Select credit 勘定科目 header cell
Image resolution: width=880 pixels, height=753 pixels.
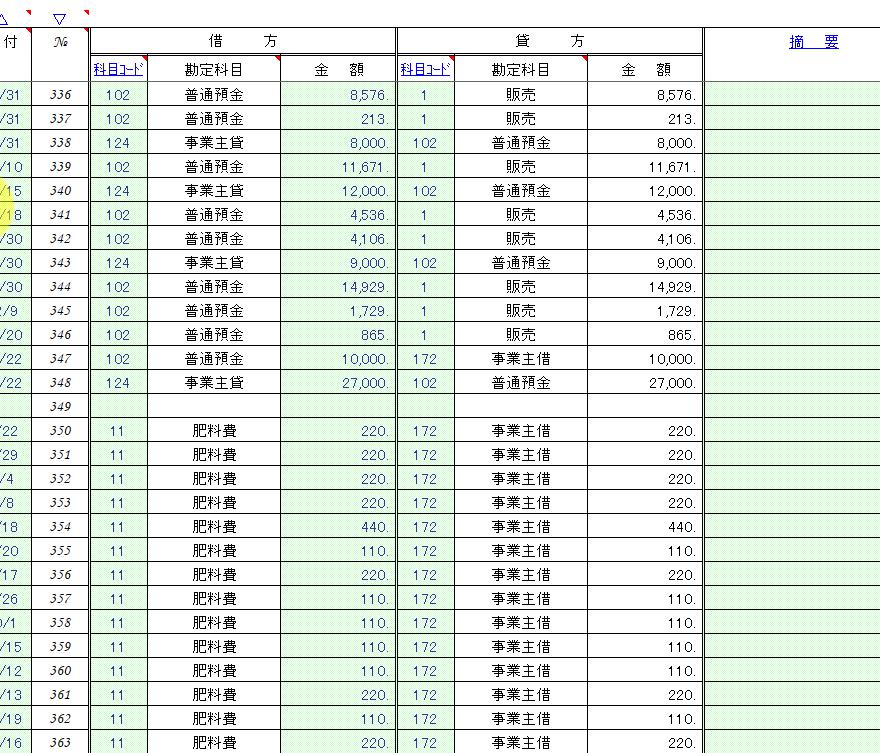521,70
